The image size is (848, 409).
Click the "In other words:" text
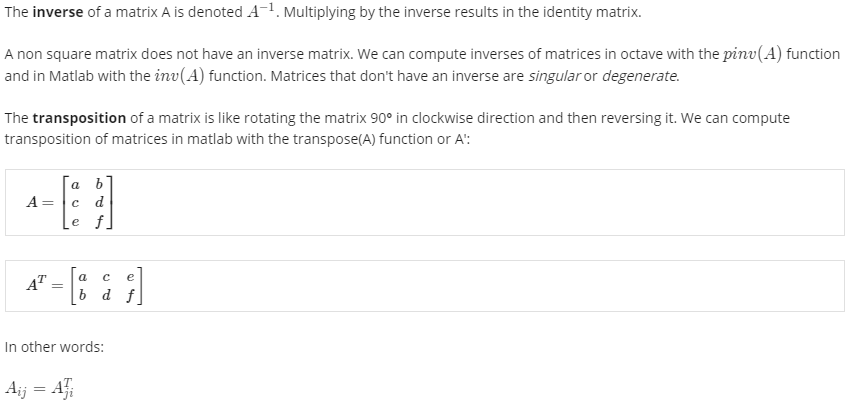[x=54, y=347]
